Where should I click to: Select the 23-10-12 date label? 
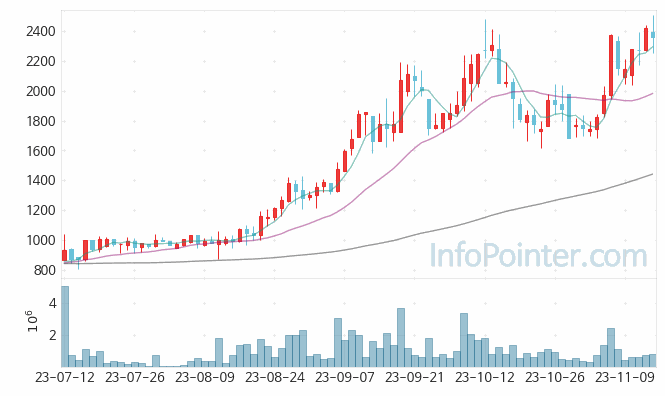pyautogui.click(x=485, y=377)
